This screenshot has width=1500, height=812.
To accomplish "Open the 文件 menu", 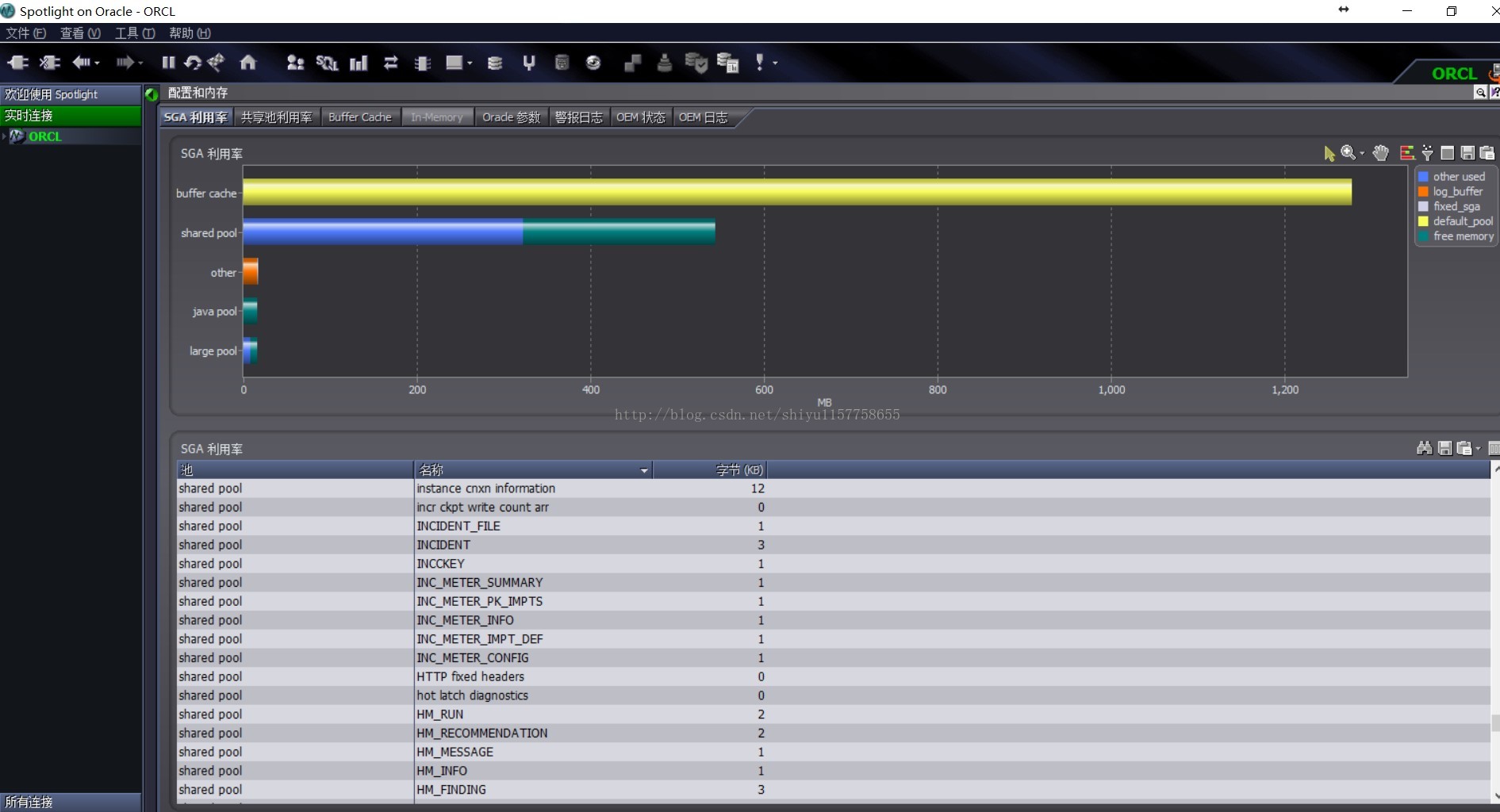I will tap(26, 33).
